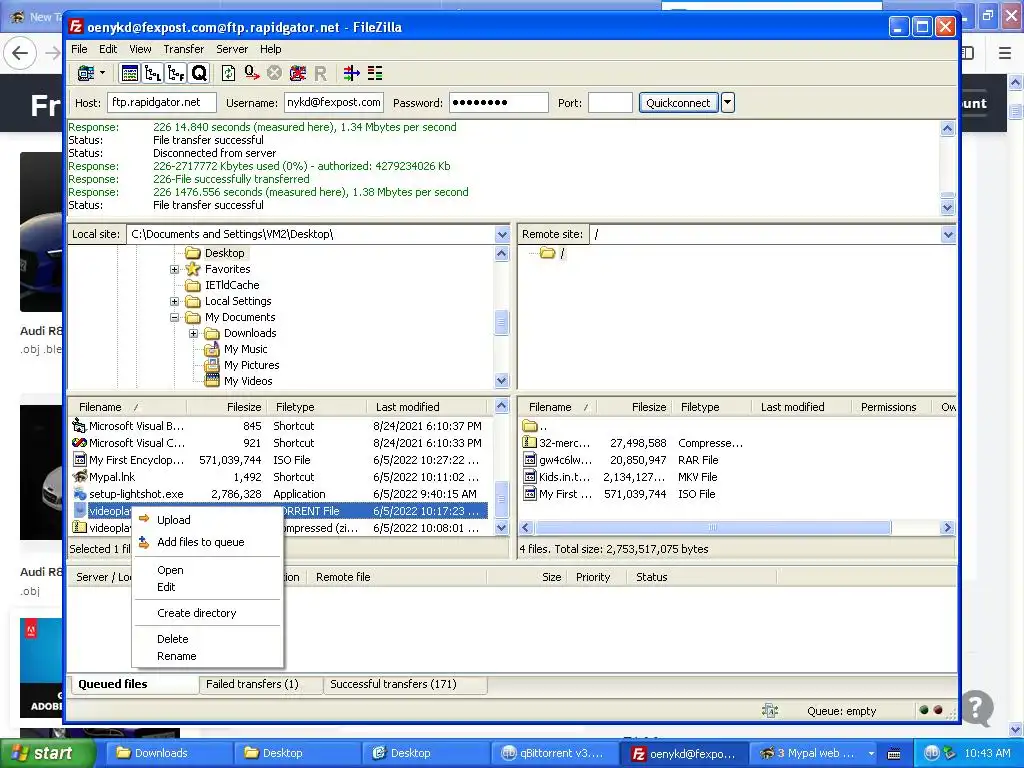The image size is (1024, 768).
Task: Click the refresh file lists icon
Action: coord(229,73)
